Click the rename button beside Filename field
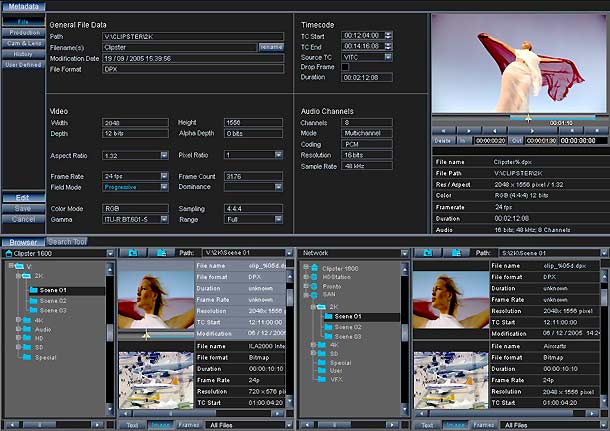The width and height of the screenshot is (610, 431). point(271,47)
